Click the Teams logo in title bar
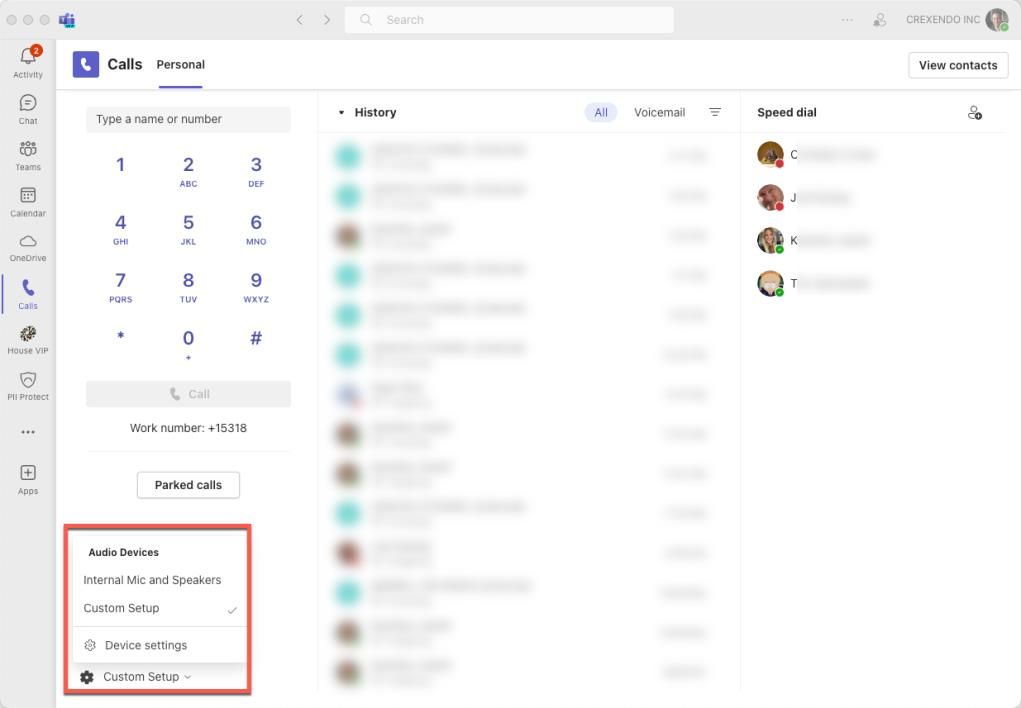Image resolution: width=1021 pixels, height=708 pixels. pos(66,20)
